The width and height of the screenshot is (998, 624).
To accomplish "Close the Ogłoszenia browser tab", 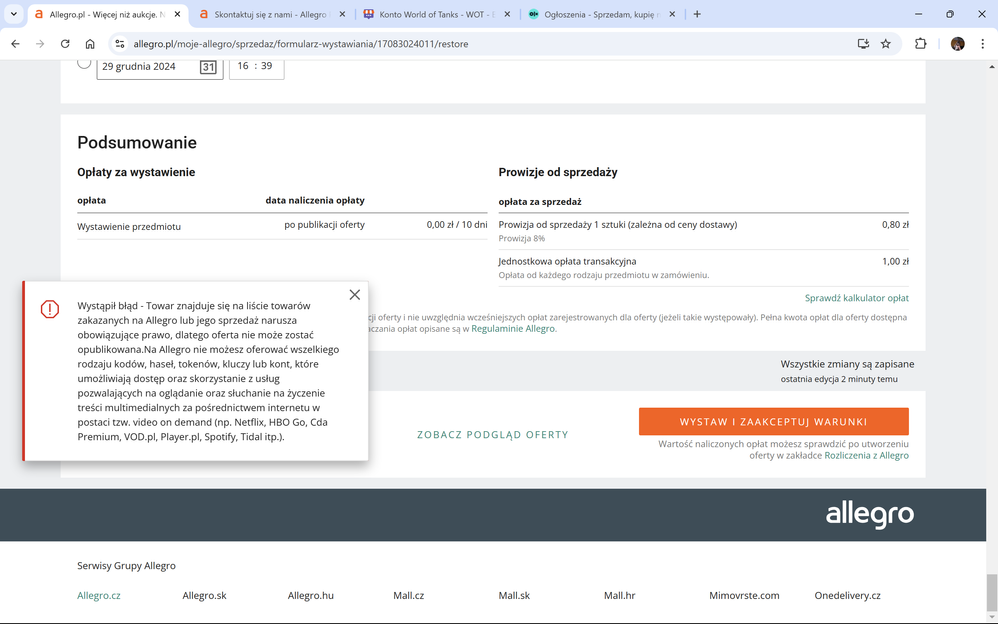I will point(672,14).
